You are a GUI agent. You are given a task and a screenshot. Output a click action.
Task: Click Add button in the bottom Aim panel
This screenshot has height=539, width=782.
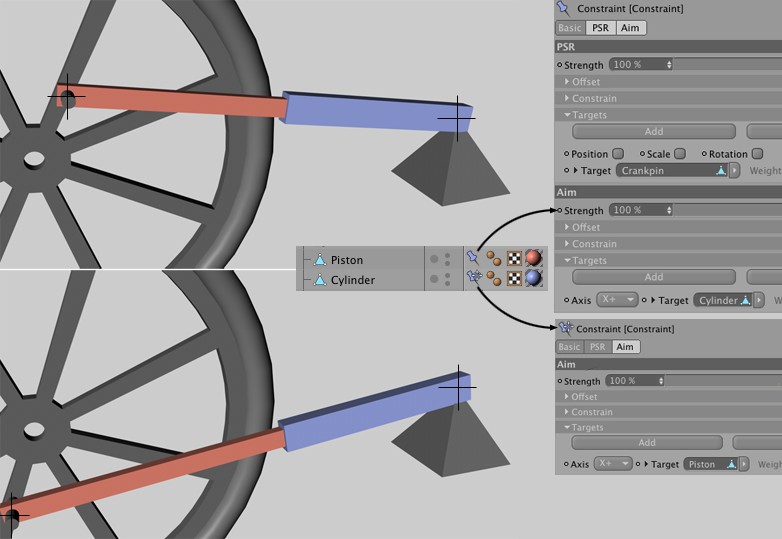(646, 443)
